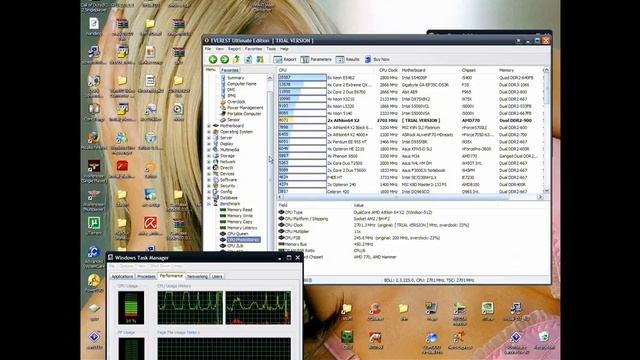The height and width of the screenshot is (360, 640).
Task: Expand the Display tree node
Action: coord(209,144)
